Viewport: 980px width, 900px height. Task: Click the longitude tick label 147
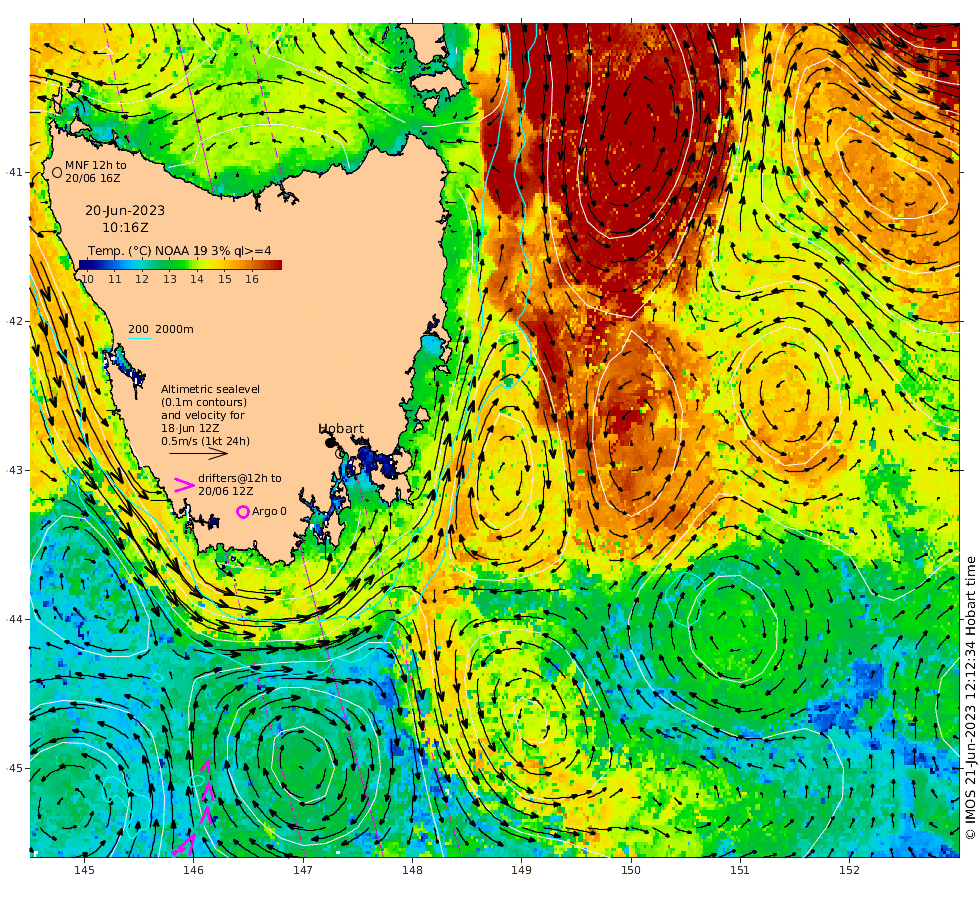[303, 869]
